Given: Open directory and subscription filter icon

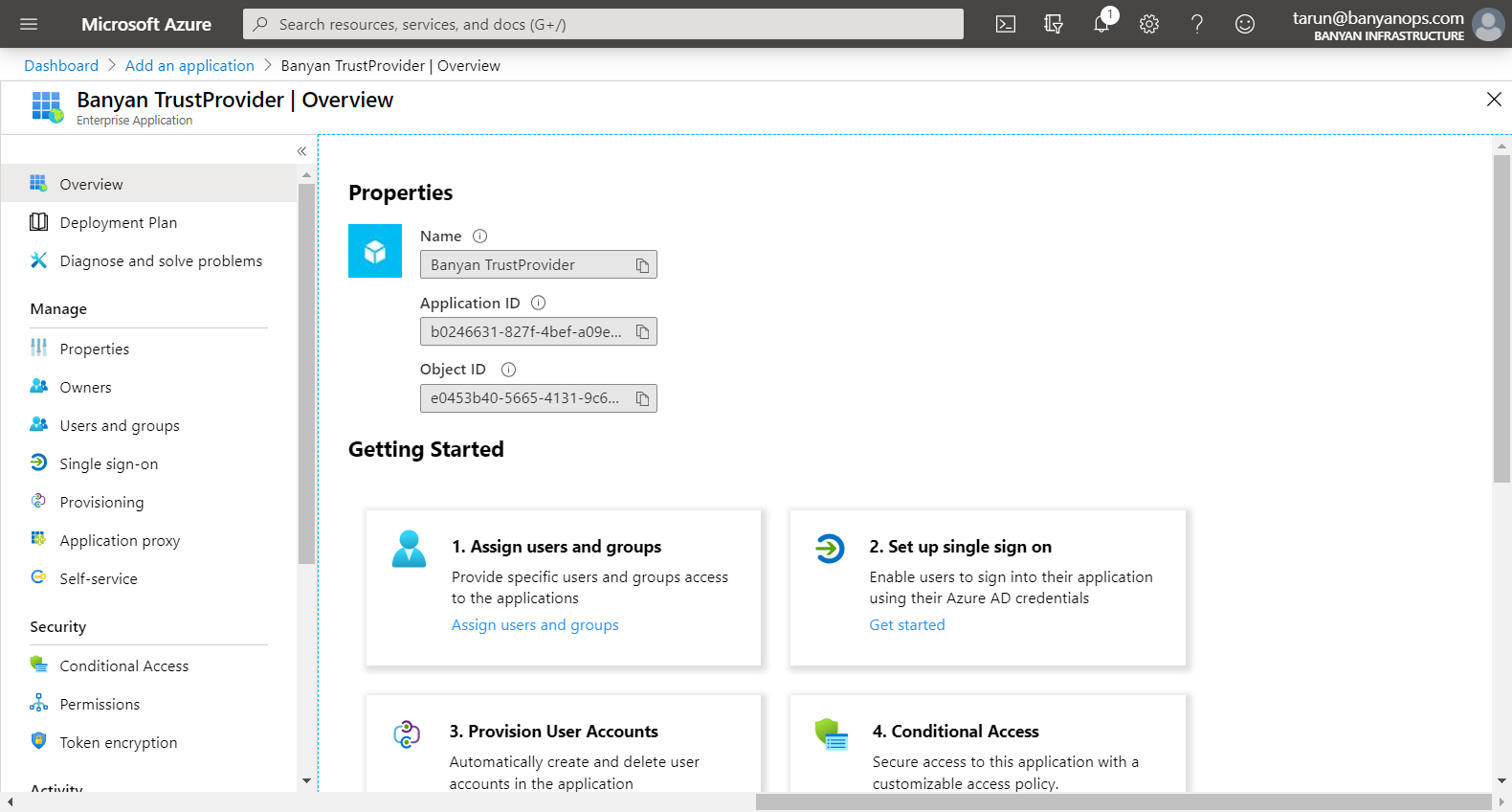Looking at the screenshot, I should pos(1054,24).
